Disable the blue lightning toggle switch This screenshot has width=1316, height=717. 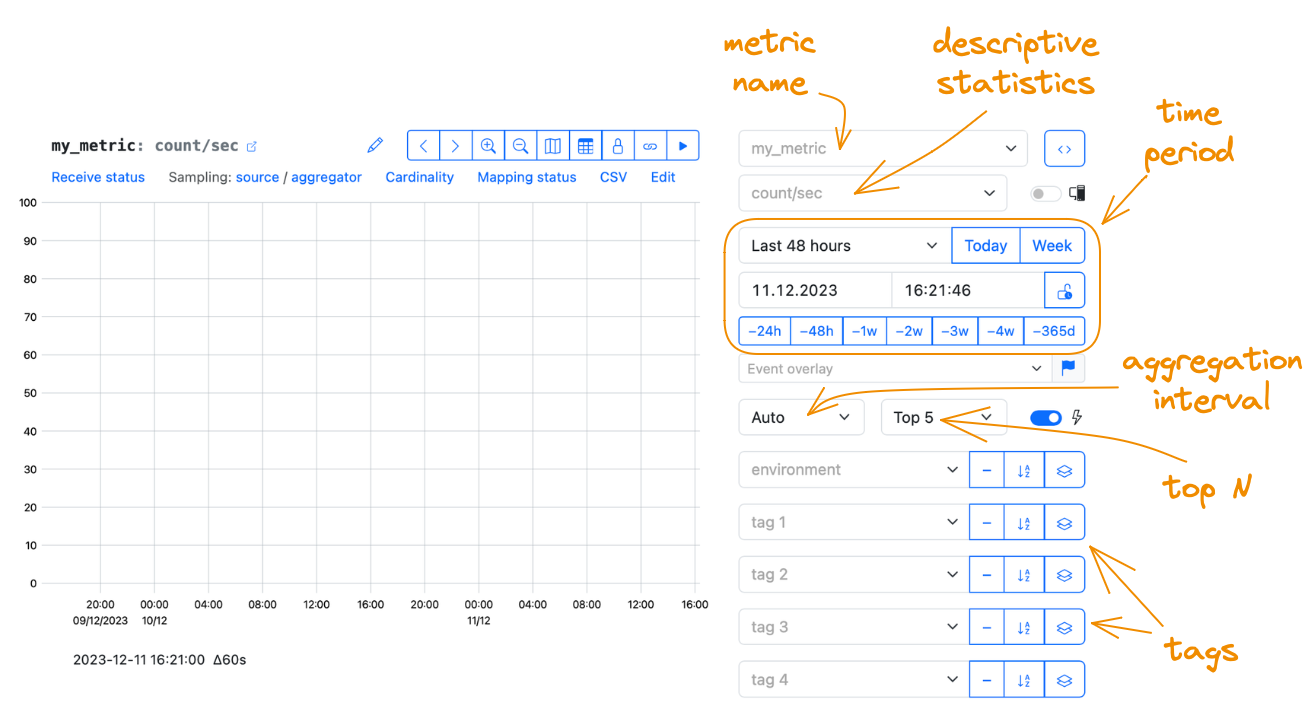[1046, 418]
